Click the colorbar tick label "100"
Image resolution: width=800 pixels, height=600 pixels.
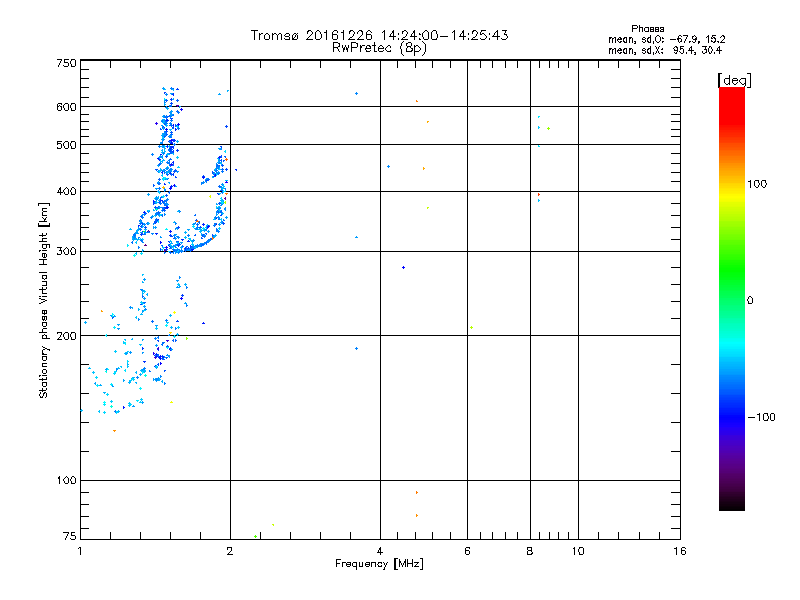(x=757, y=184)
